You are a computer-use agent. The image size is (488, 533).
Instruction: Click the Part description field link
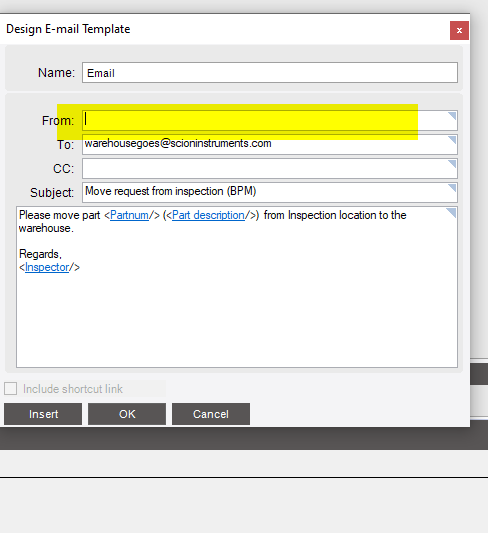pos(208,215)
